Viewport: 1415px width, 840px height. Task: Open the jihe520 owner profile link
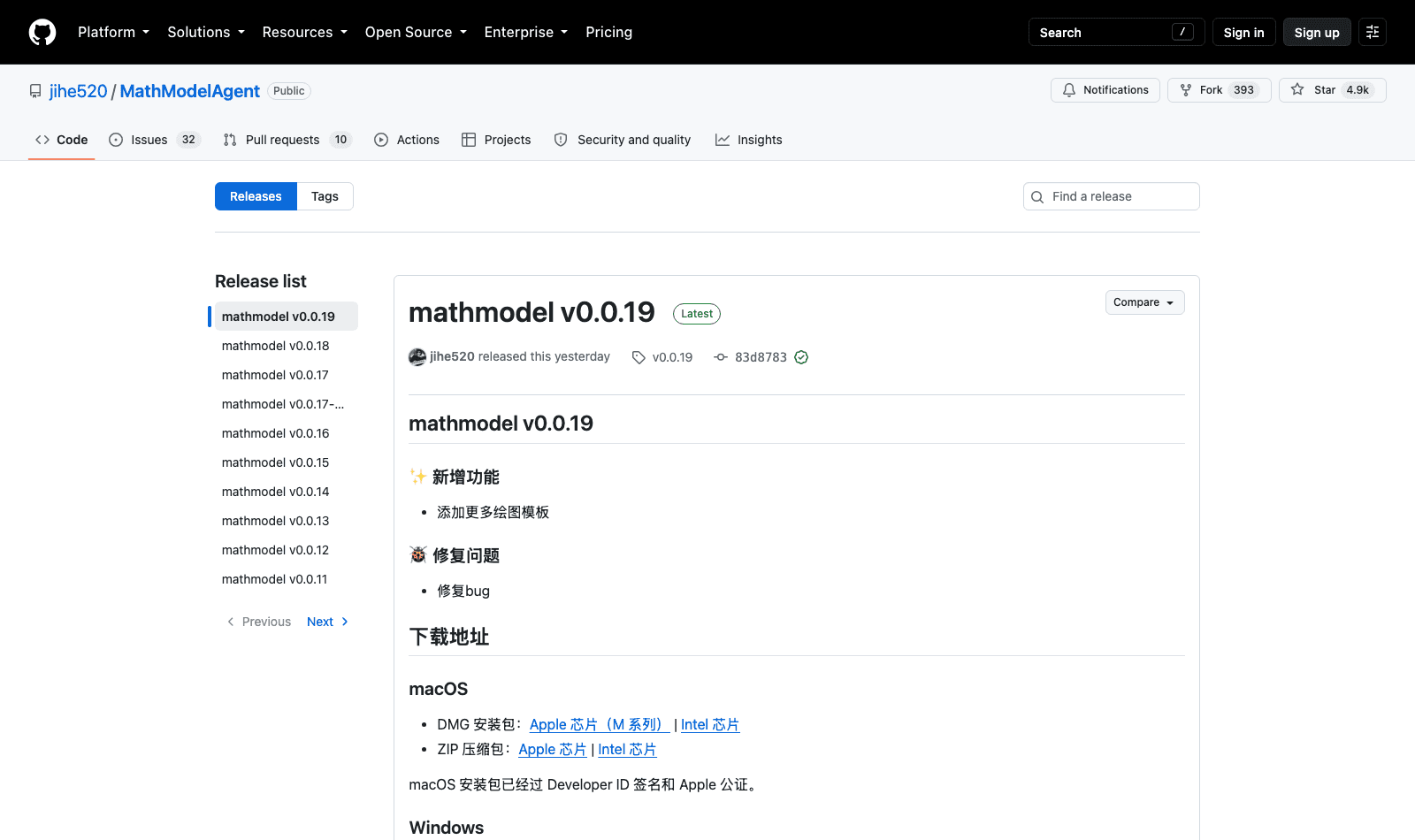pyautogui.click(x=78, y=91)
